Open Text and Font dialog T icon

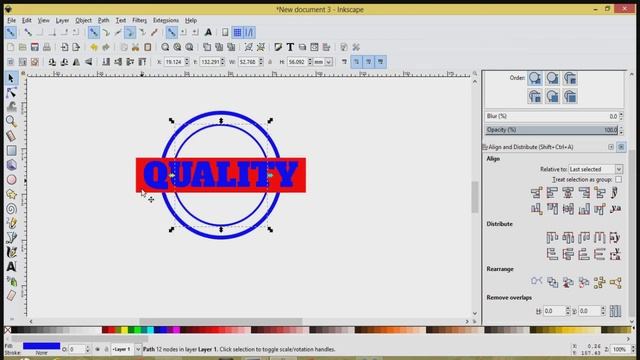[290, 47]
